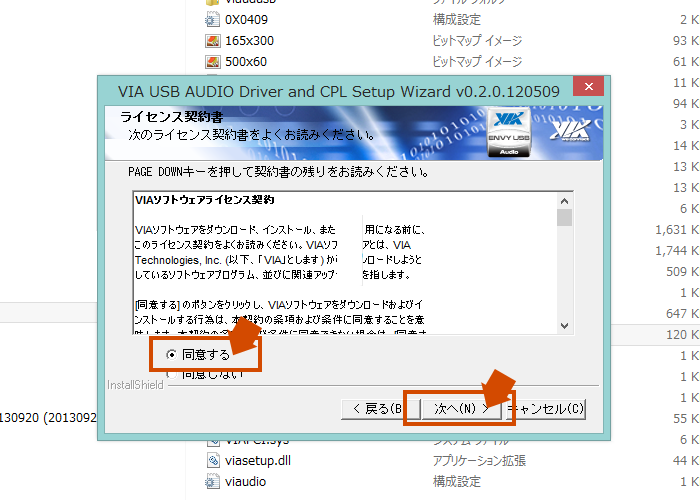700x500 pixels.
Task: Click the icon of the 0X0409 configuration file
Action: [x=212, y=20]
